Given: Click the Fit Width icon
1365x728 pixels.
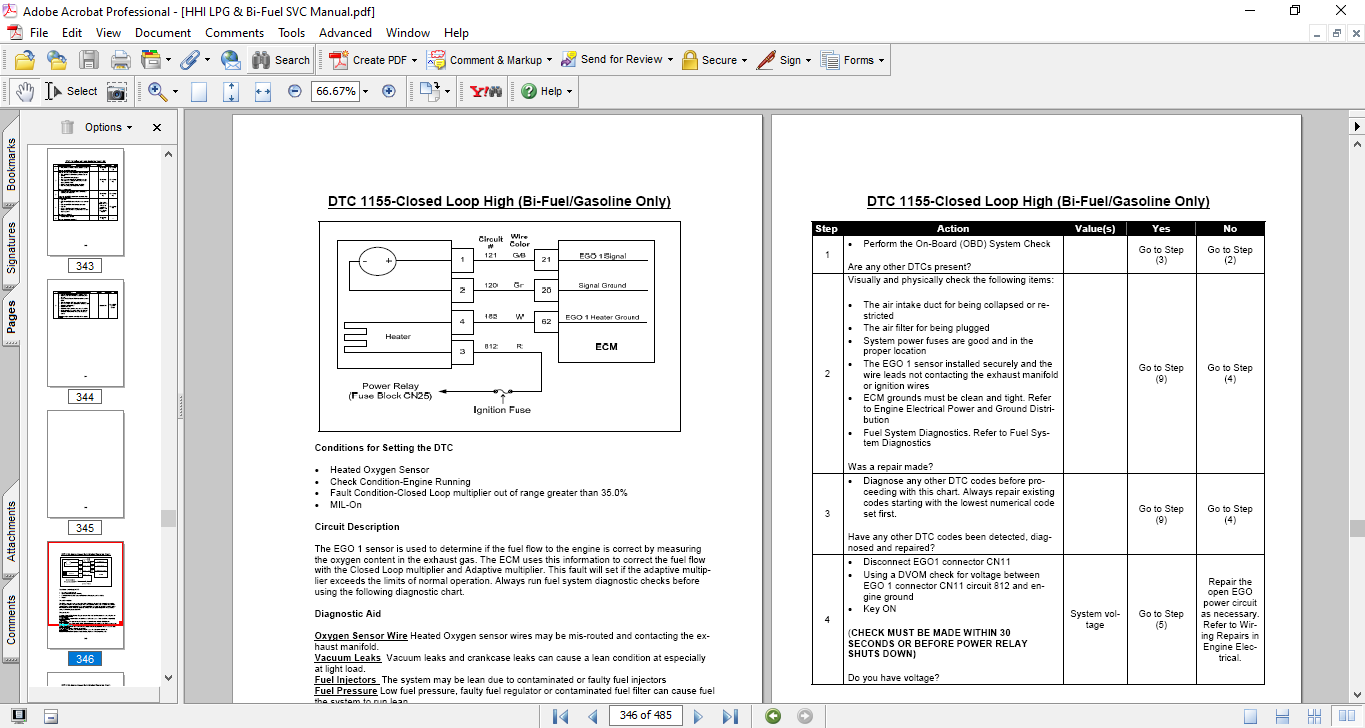Looking at the screenshot, I should click(x=263, y=91).
